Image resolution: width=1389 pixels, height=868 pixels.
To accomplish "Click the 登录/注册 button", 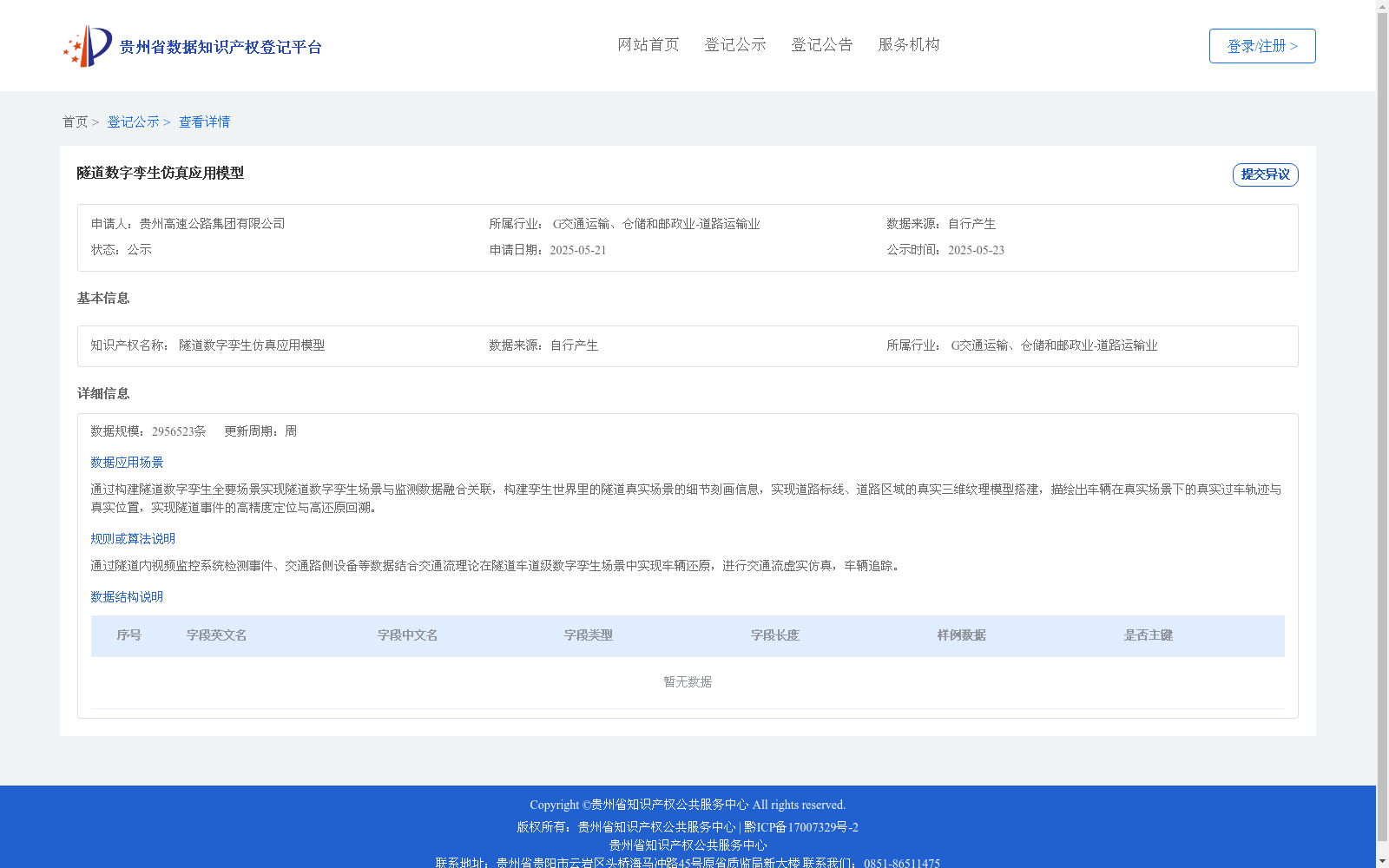I will tap(1262, 46).
